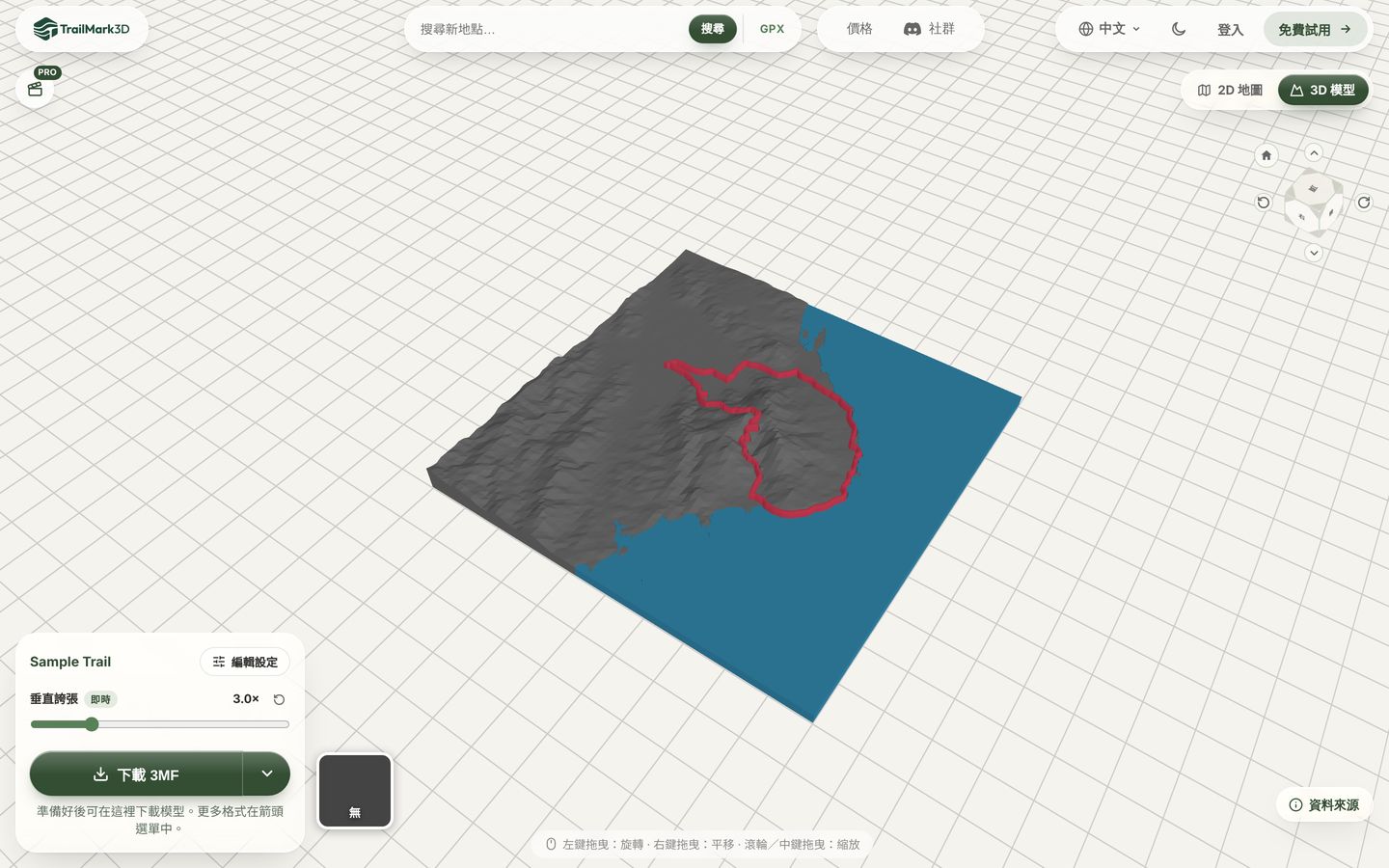Click the vertical exaggeration slider
The image size is (1389, 868).
click(160, 724)
